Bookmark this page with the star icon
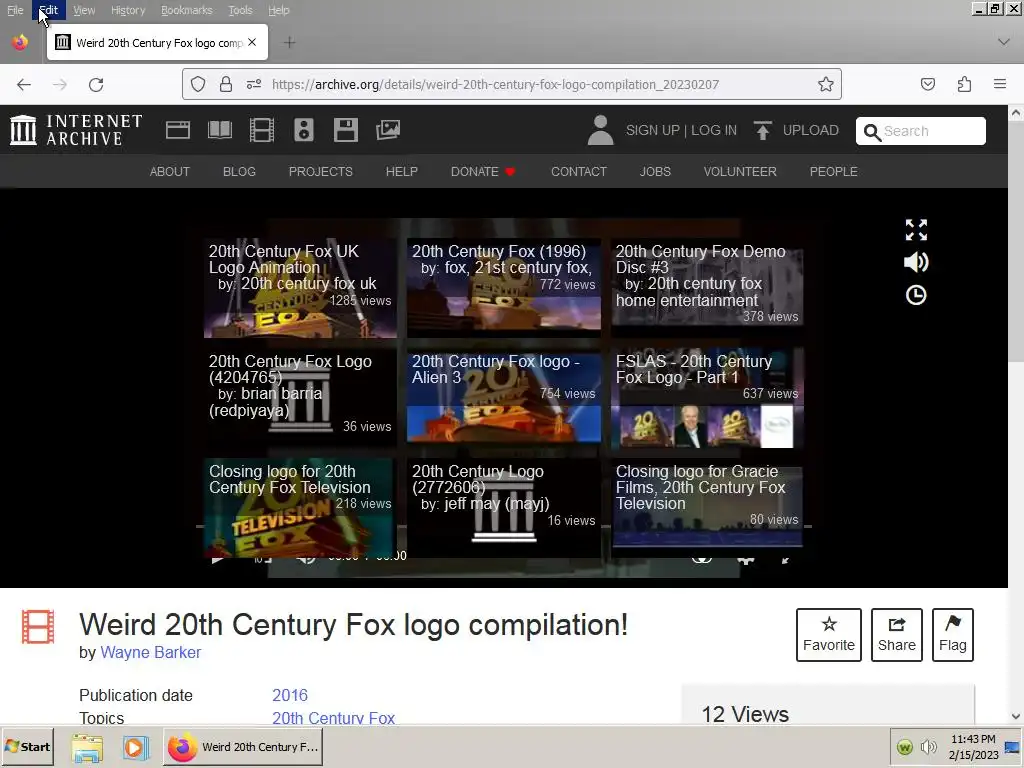 [825, 84]
